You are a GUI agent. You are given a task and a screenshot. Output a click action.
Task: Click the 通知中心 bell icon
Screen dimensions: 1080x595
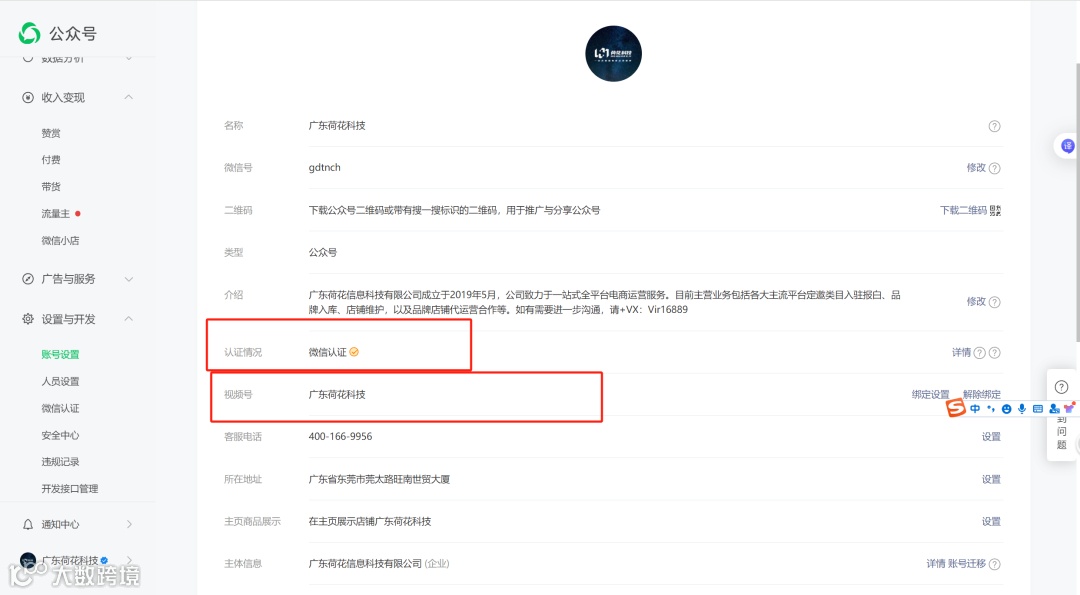click(28, 525)
